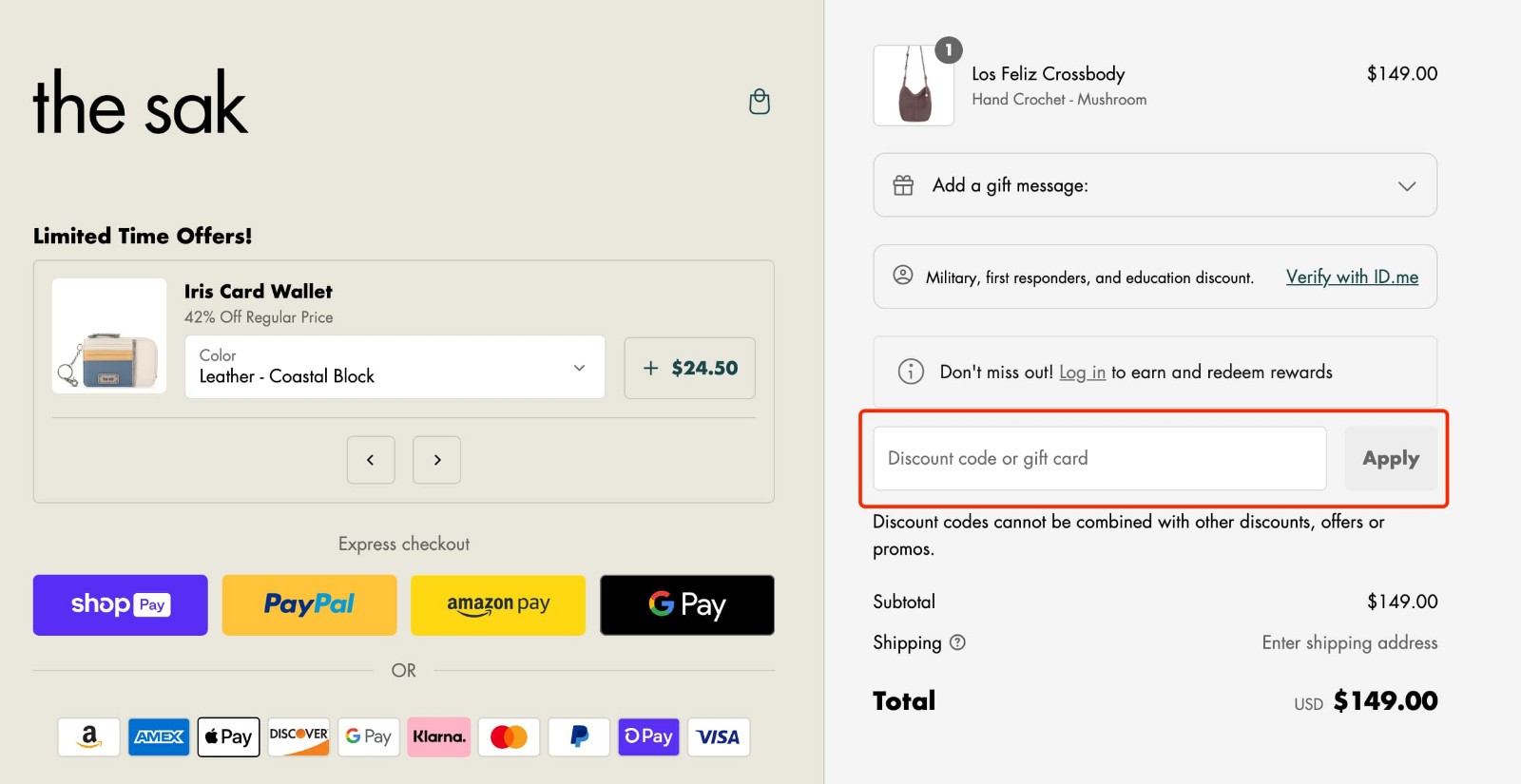This screenshot has width=1521, height=784.
Task: Check out with PayPal button
Action: tap(309, 604)
